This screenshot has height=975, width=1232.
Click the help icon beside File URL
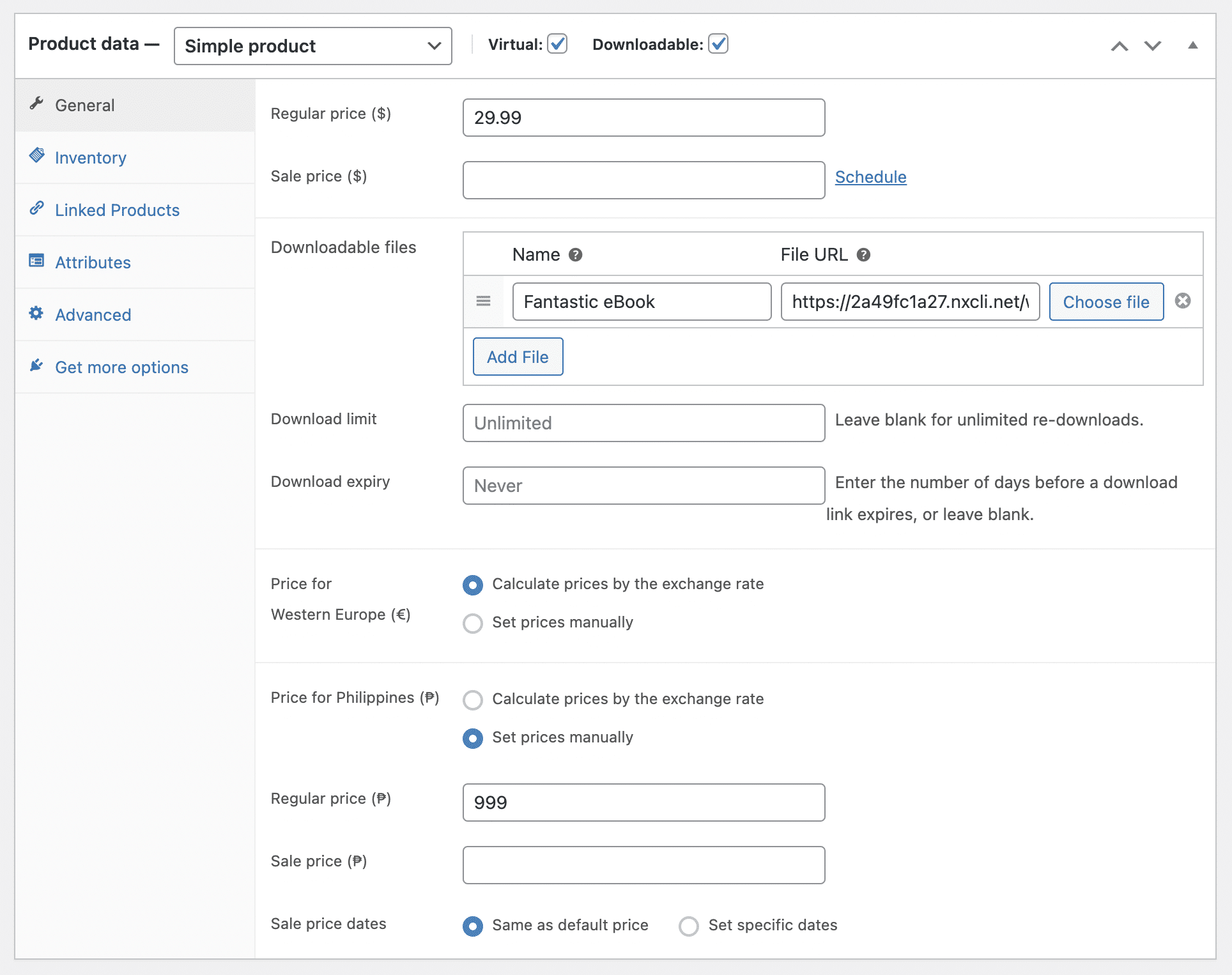tap(863, 255)
